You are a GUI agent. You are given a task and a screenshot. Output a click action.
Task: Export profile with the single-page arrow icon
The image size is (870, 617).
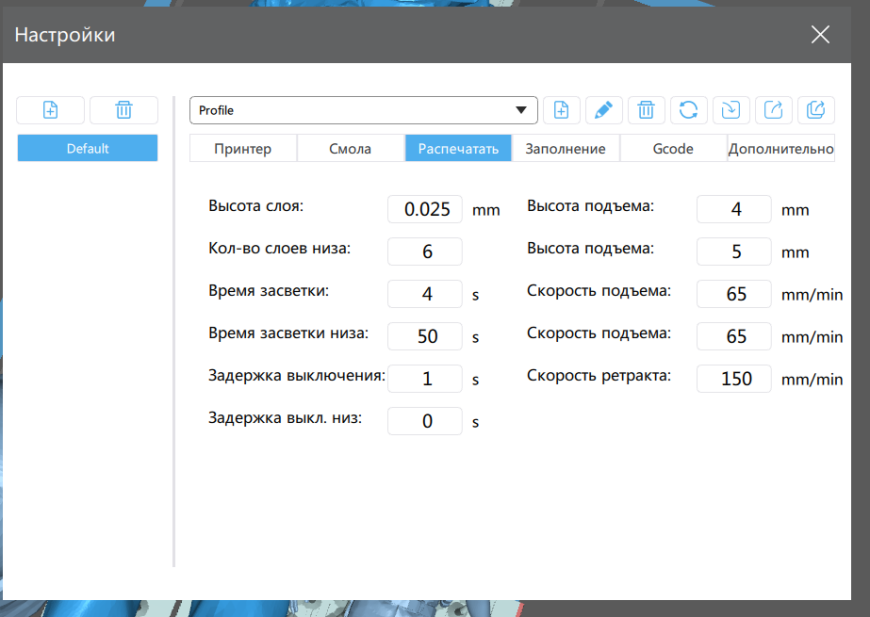pyautogui.click(x=773, y=110)
